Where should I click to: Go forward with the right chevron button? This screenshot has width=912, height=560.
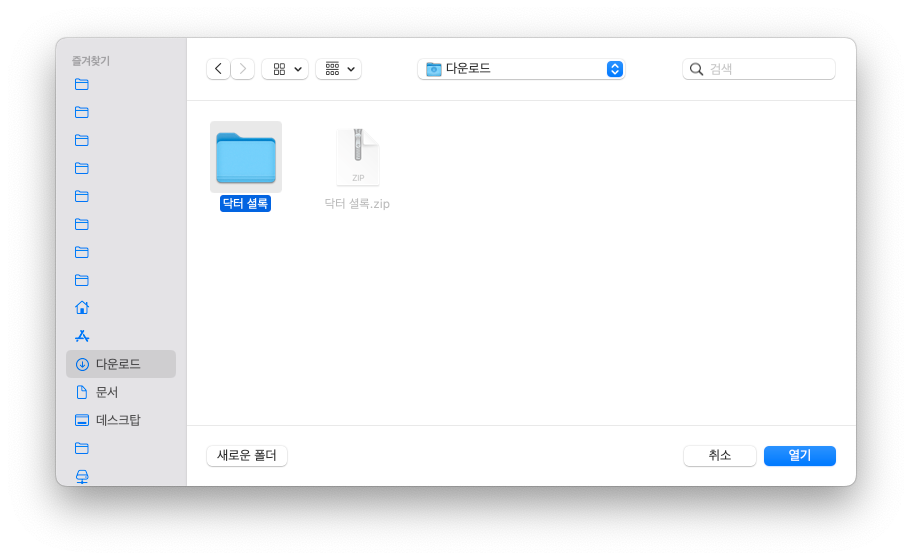(243, 69)
